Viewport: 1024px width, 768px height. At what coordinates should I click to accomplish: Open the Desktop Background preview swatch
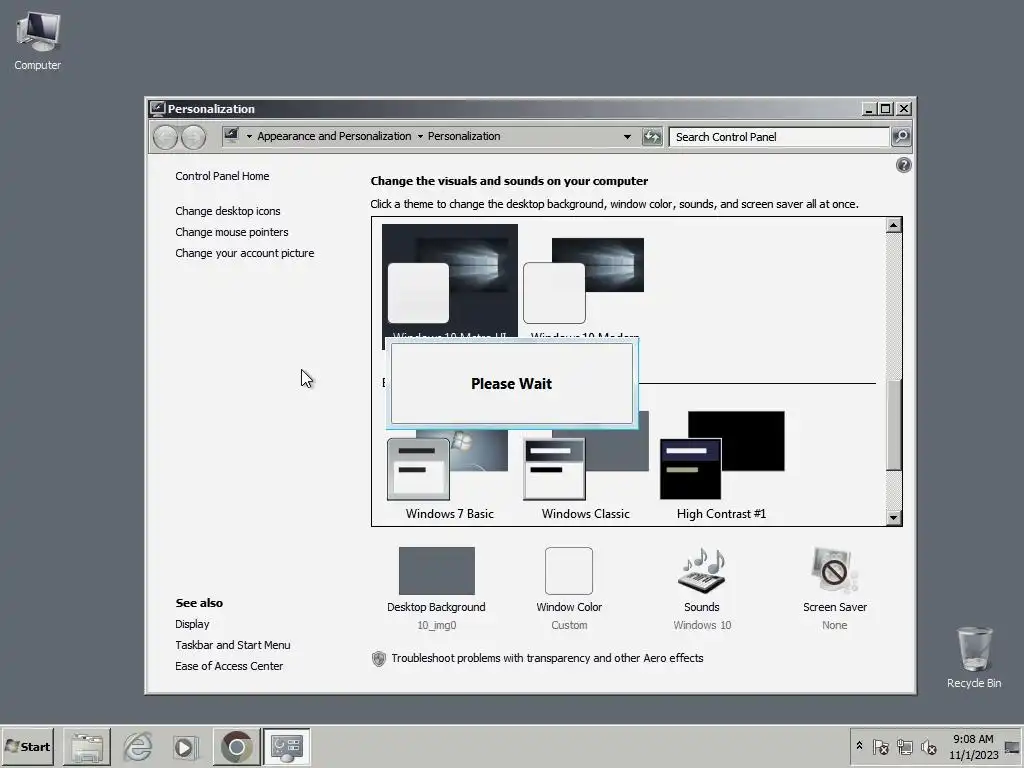click(436, 571)
